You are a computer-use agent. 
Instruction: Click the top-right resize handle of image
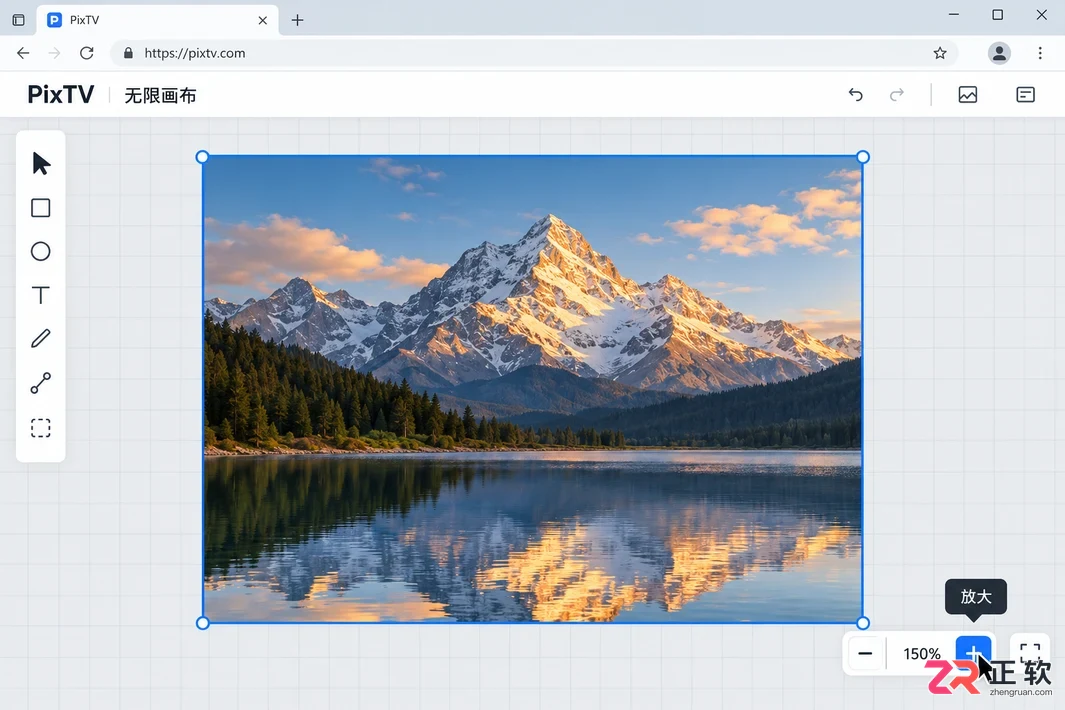(863, 157)
